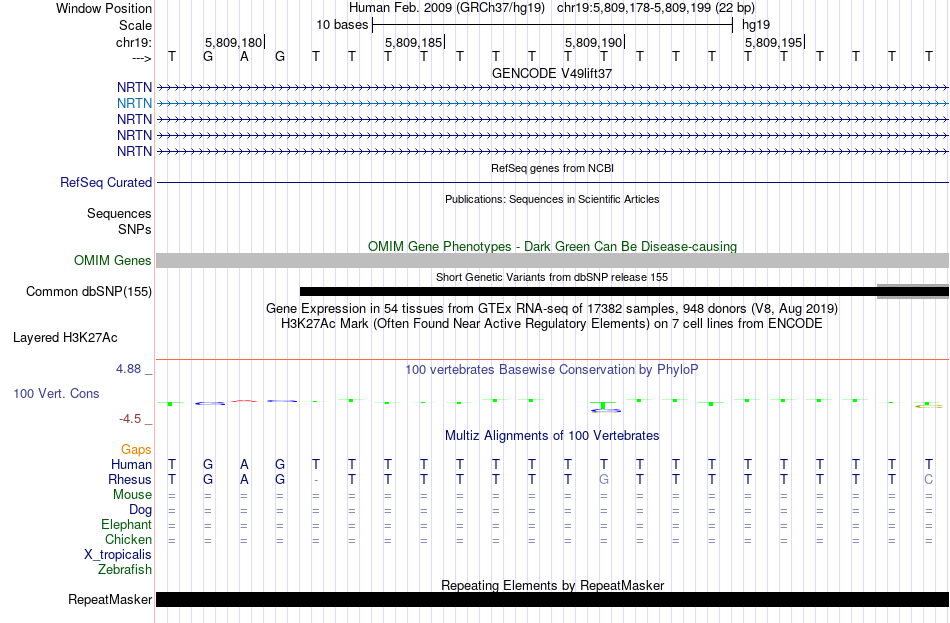Click the RefSeq Curated track label

point(106,182)
